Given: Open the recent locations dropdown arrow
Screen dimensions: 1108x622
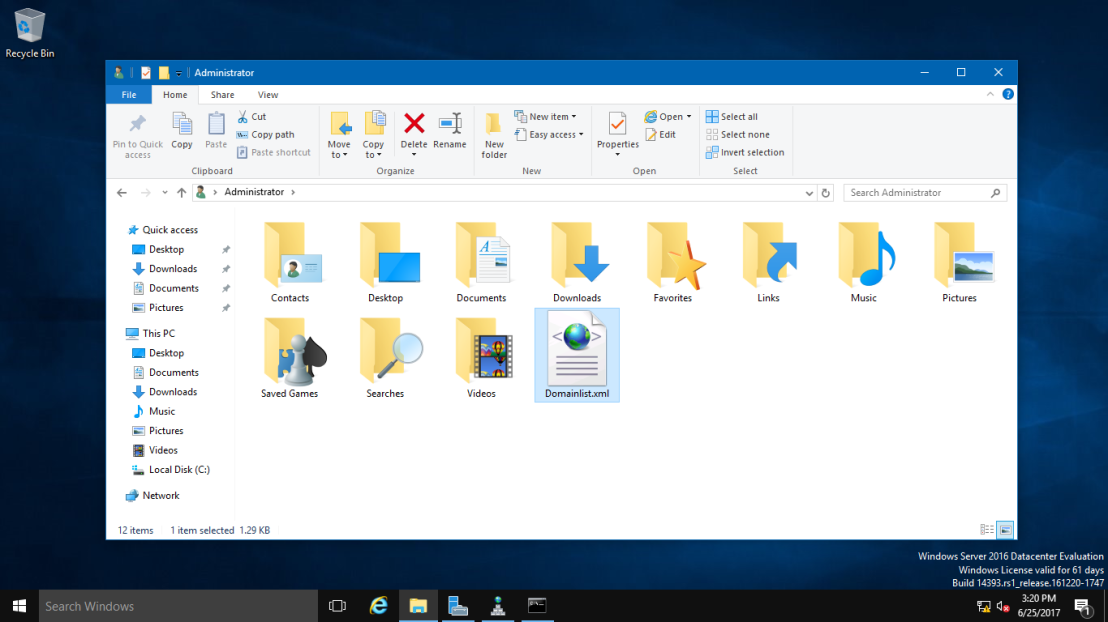Looking at the screenshot, I should [165, 192].
